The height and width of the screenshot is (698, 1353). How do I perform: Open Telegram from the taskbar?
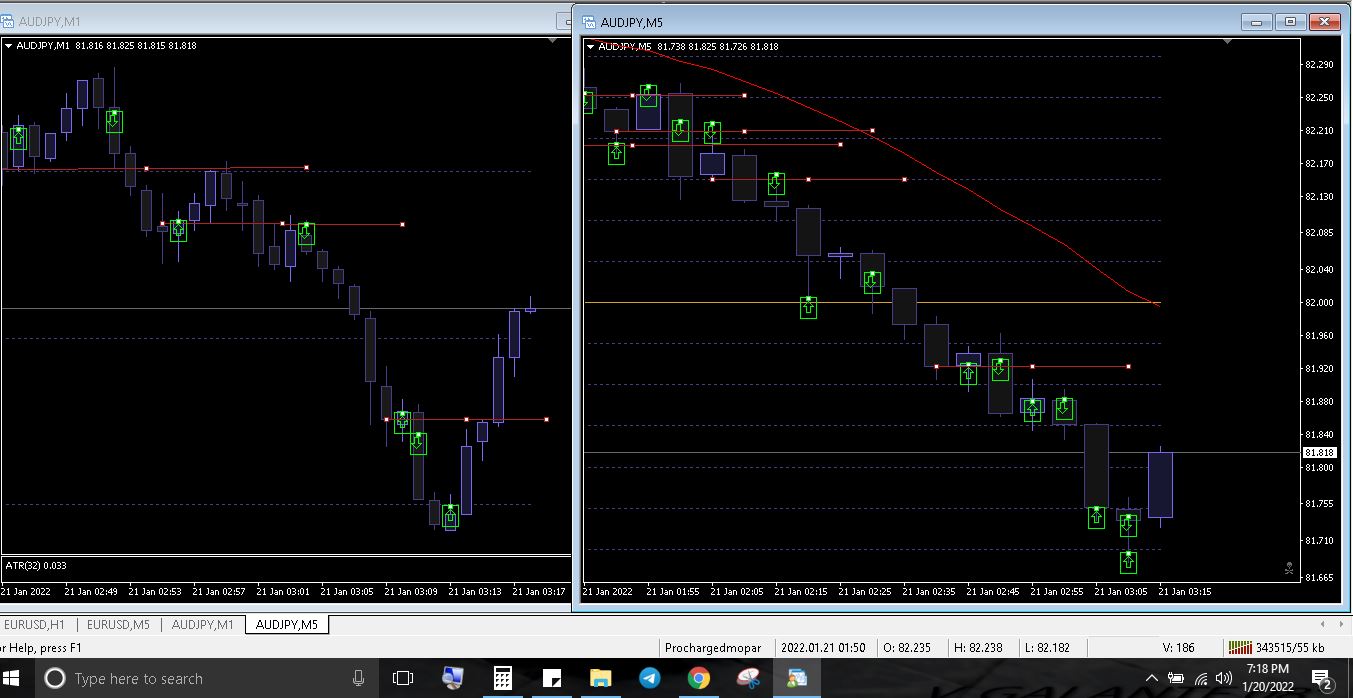pyautogui.click(x=649, y=678)
